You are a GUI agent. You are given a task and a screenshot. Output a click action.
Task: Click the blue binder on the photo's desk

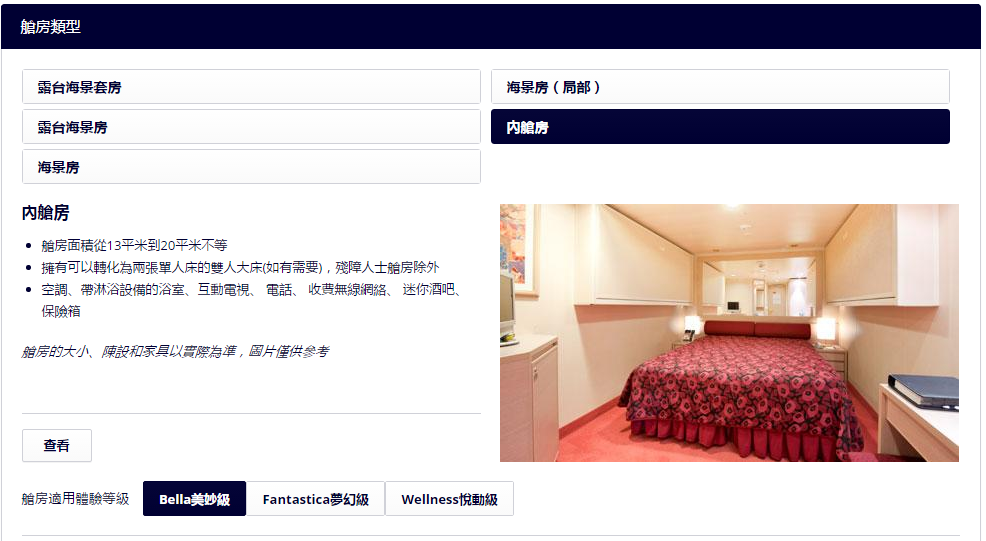tap(923, 390)
